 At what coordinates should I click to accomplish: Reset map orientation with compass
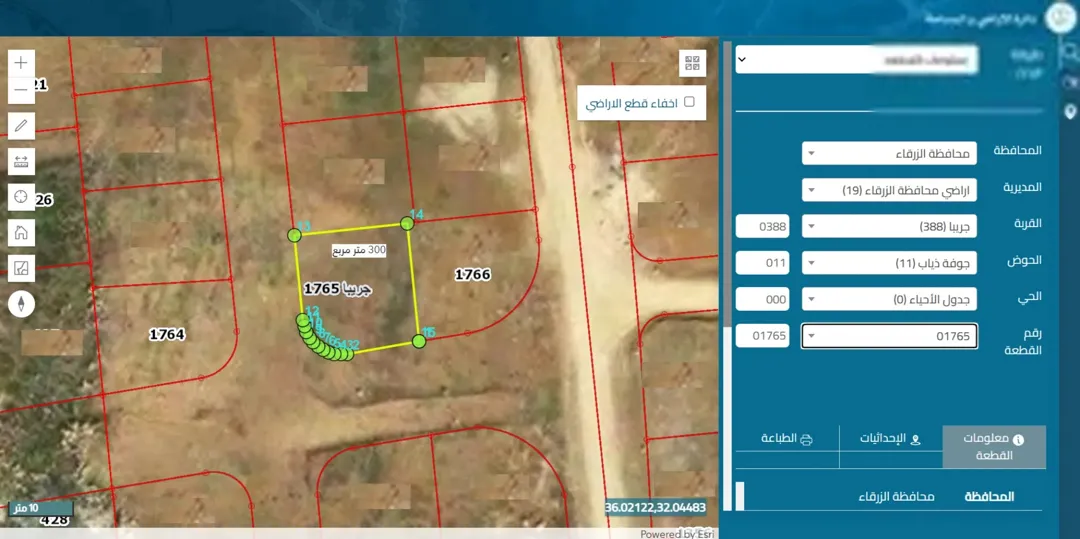(21, 304)
